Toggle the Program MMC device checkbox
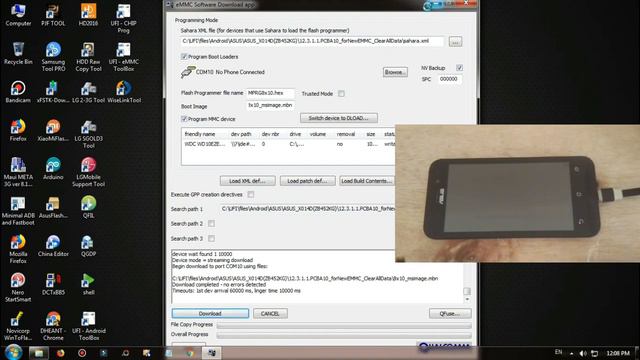This screenshot has width=640, height=360. tap(184, 119)
